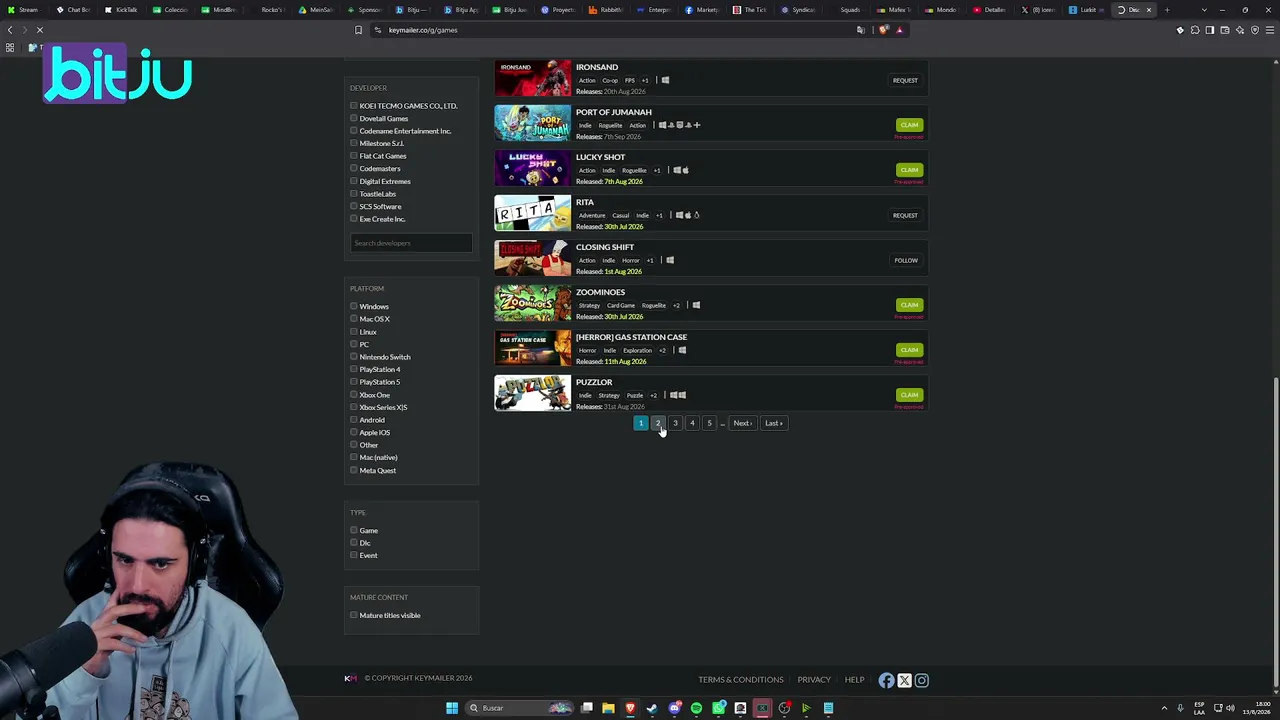1280x720 pixels.
Task: Click the volume icon in the system tray
Action: [1230, 708]
